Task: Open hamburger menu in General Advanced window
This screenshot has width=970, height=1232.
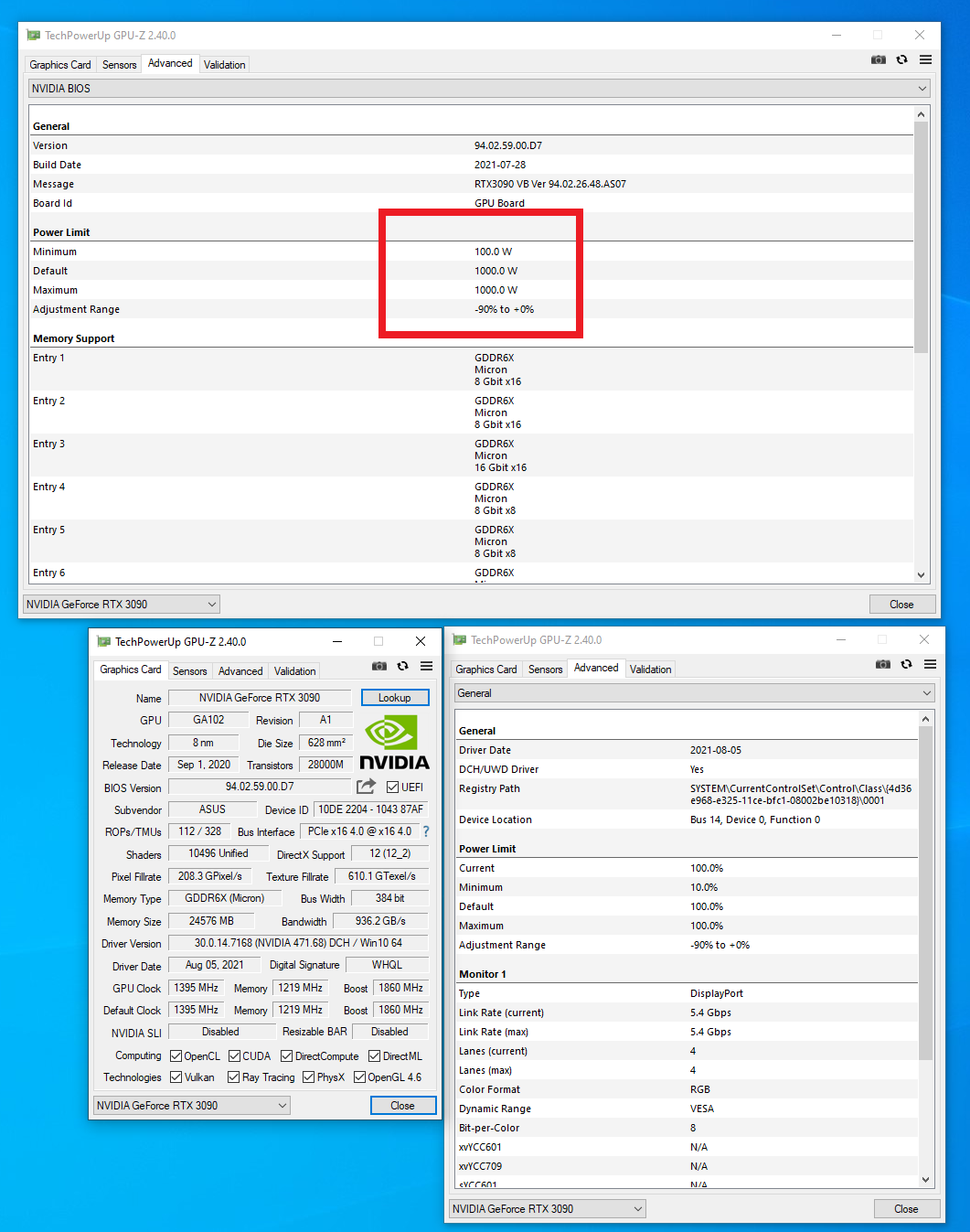Action: 931,664
